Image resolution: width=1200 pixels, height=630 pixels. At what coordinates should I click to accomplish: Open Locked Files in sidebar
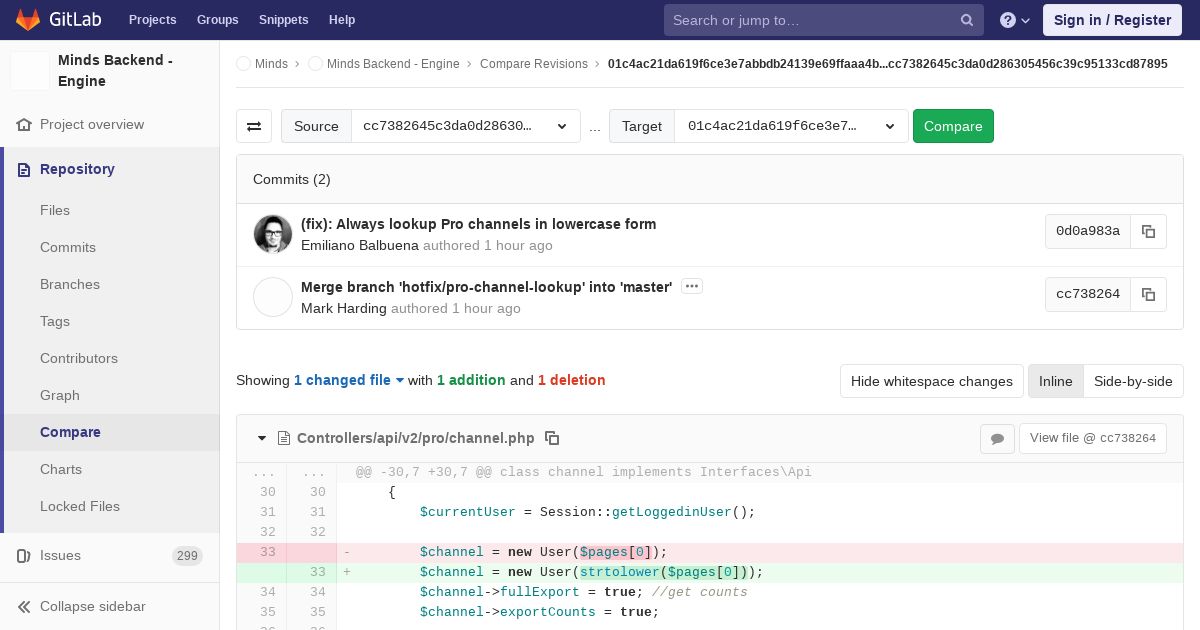point(80,506)
